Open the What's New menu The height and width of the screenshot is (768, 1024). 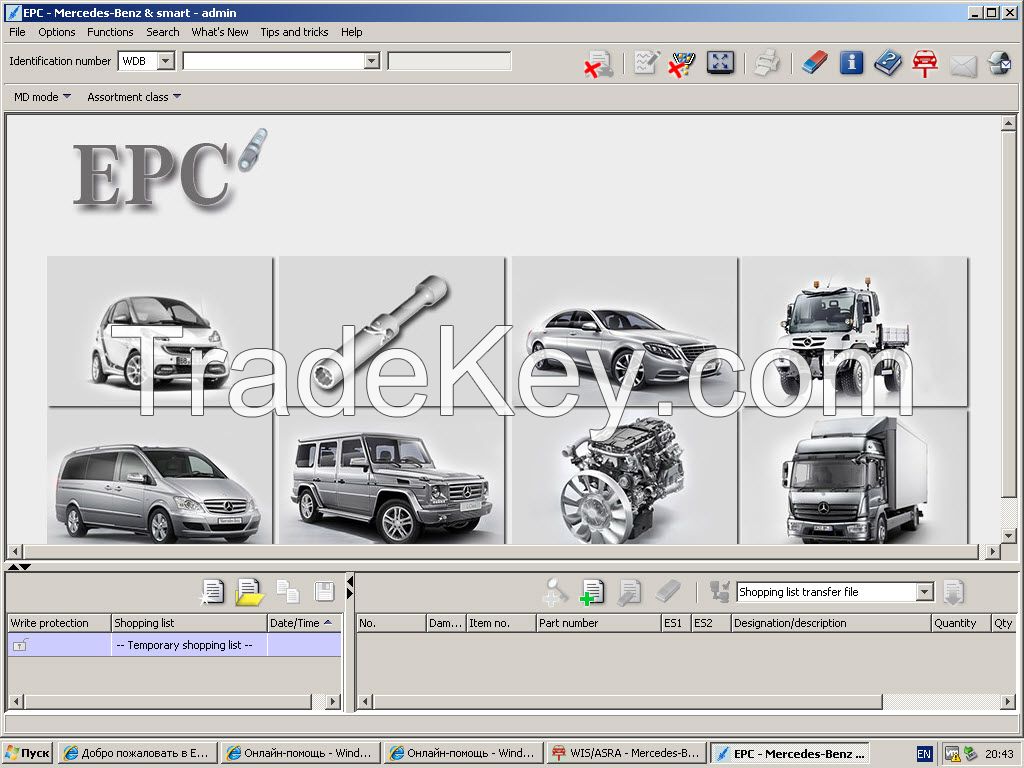click(x=219, y=32)
